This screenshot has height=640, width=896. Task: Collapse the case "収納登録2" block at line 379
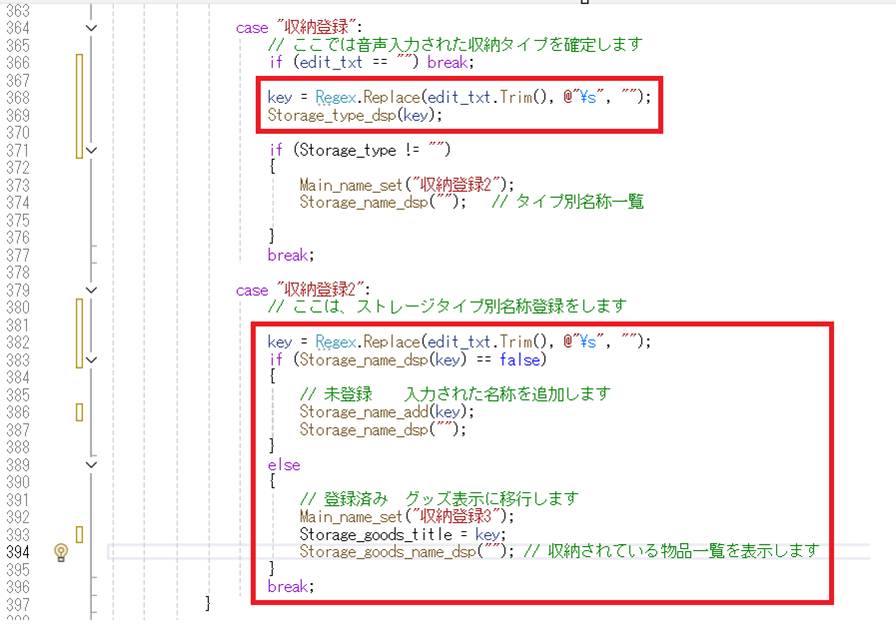click(x=92, y=290)
